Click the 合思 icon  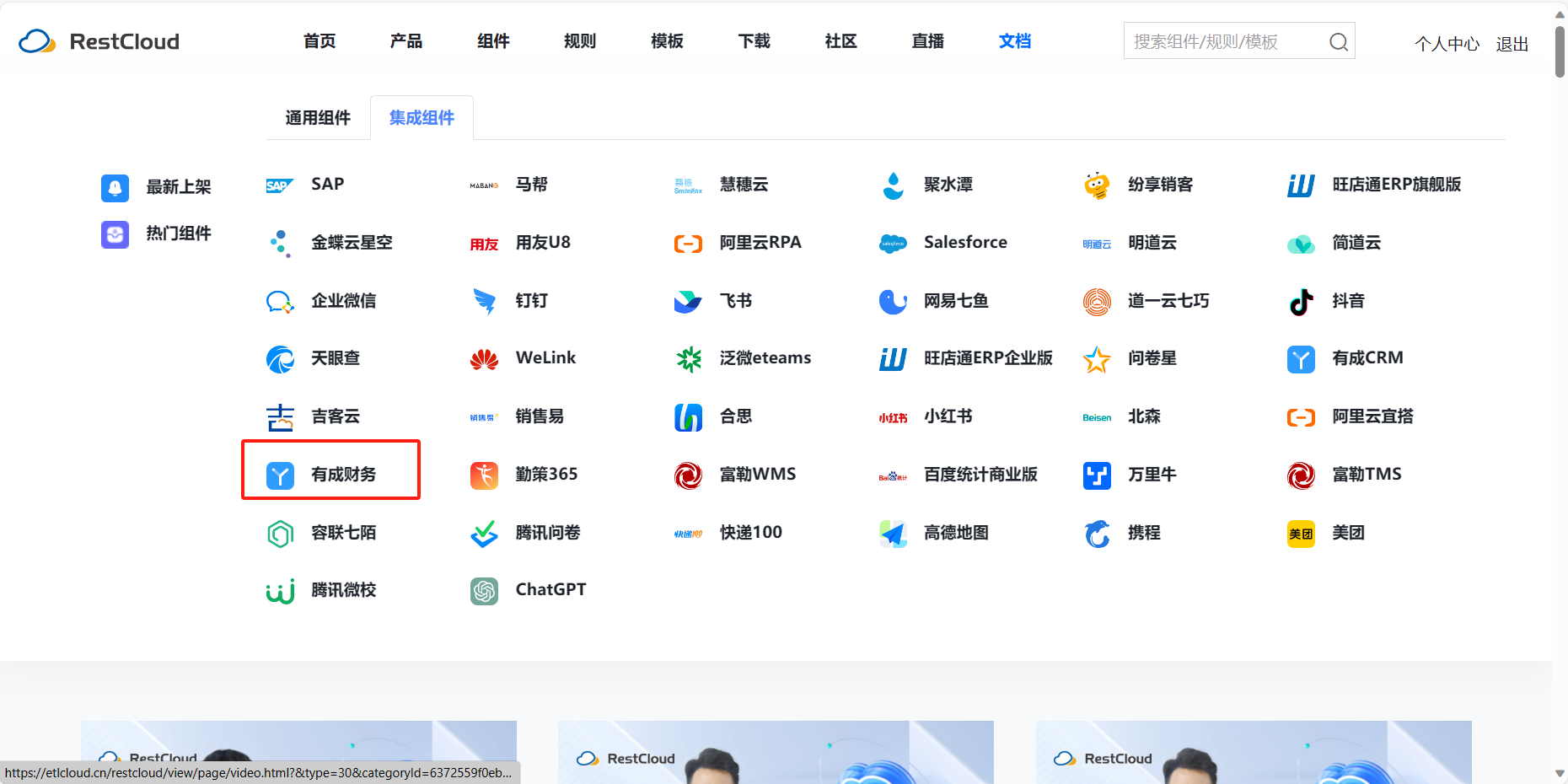coord(689,417)
